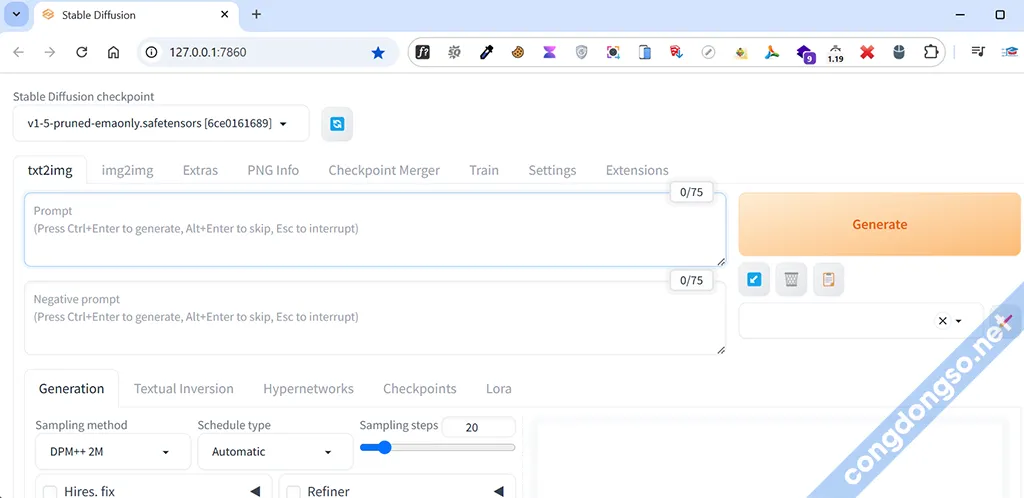Open the PNG Info tab
This screenshot has height=498, width=1024.
click(x=273, y=170)
